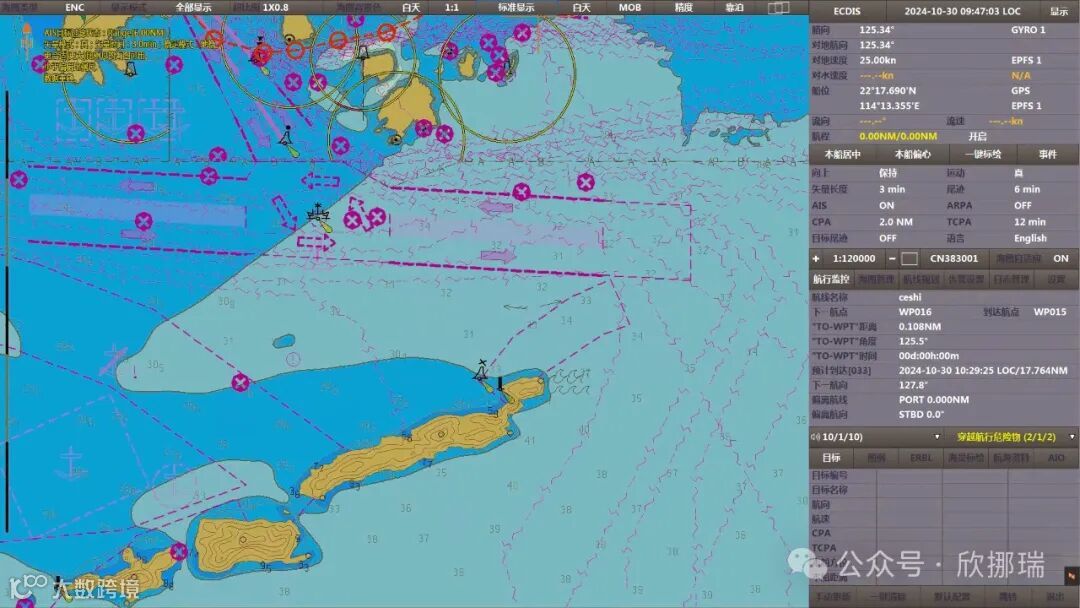Screen dimensions: 1080x608
Task: Click the magenta traffic arrow labeled near depth 31
Action: click(x=497, y=255)
